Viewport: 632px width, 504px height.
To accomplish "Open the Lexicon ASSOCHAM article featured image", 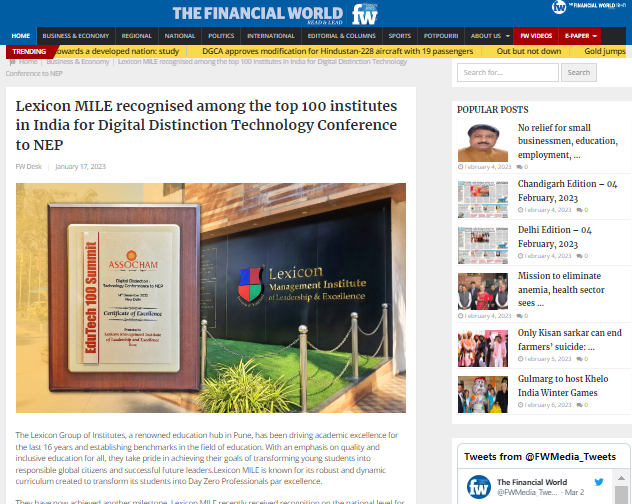I will click(x=211, y=298).
